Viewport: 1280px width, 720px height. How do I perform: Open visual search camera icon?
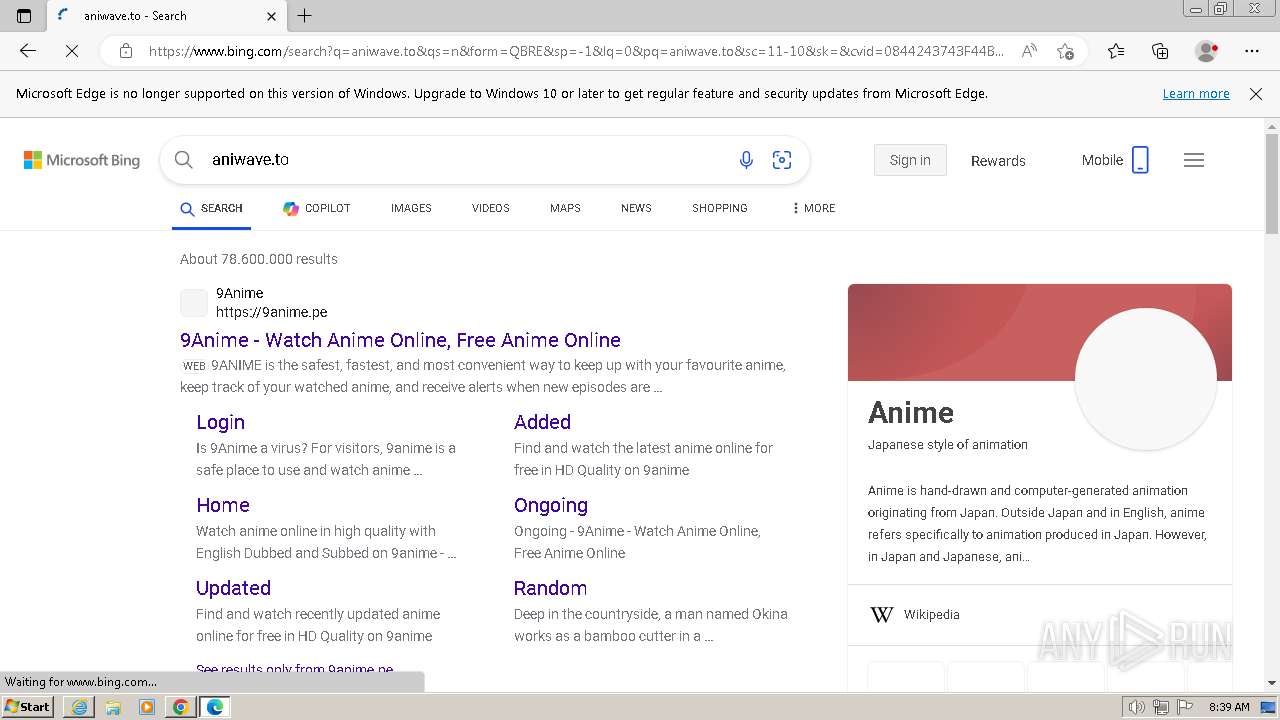[x=782, y=160]
